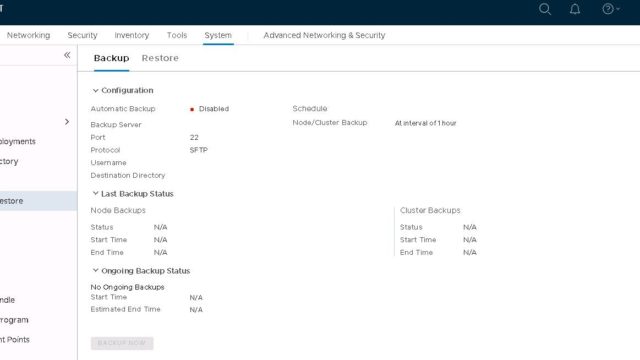Switch to the Restore sub-tab
Viewport: 640px width, 360px height.
pos(160,58)
